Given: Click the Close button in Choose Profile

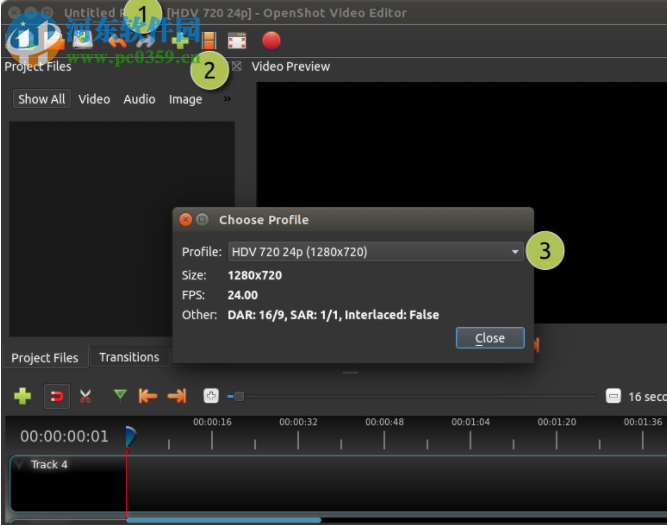Looking at the screenshot, I should click(x=490, y=338).
